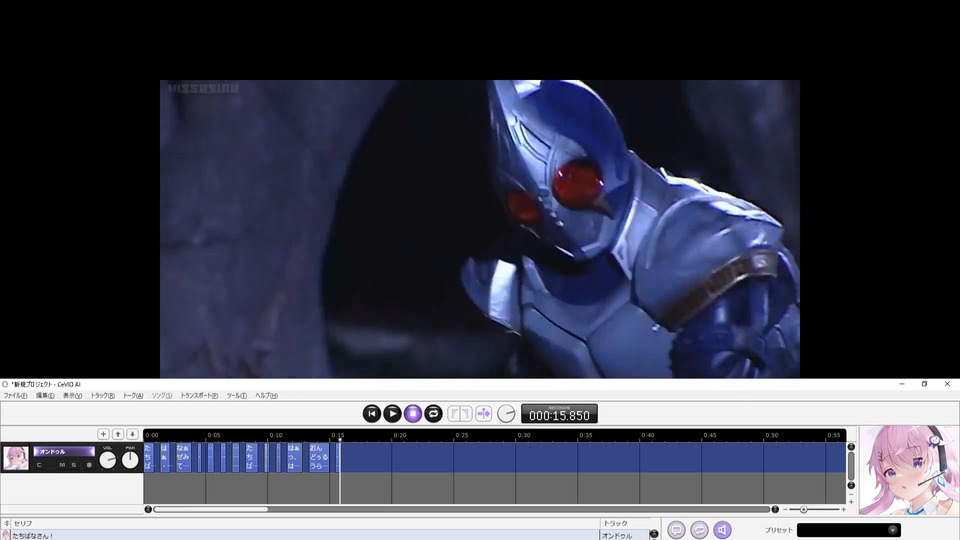Screen dimensions: 960x540
Task: Click the right end knob of horizontal scrollbar
Action: point(775,509)
